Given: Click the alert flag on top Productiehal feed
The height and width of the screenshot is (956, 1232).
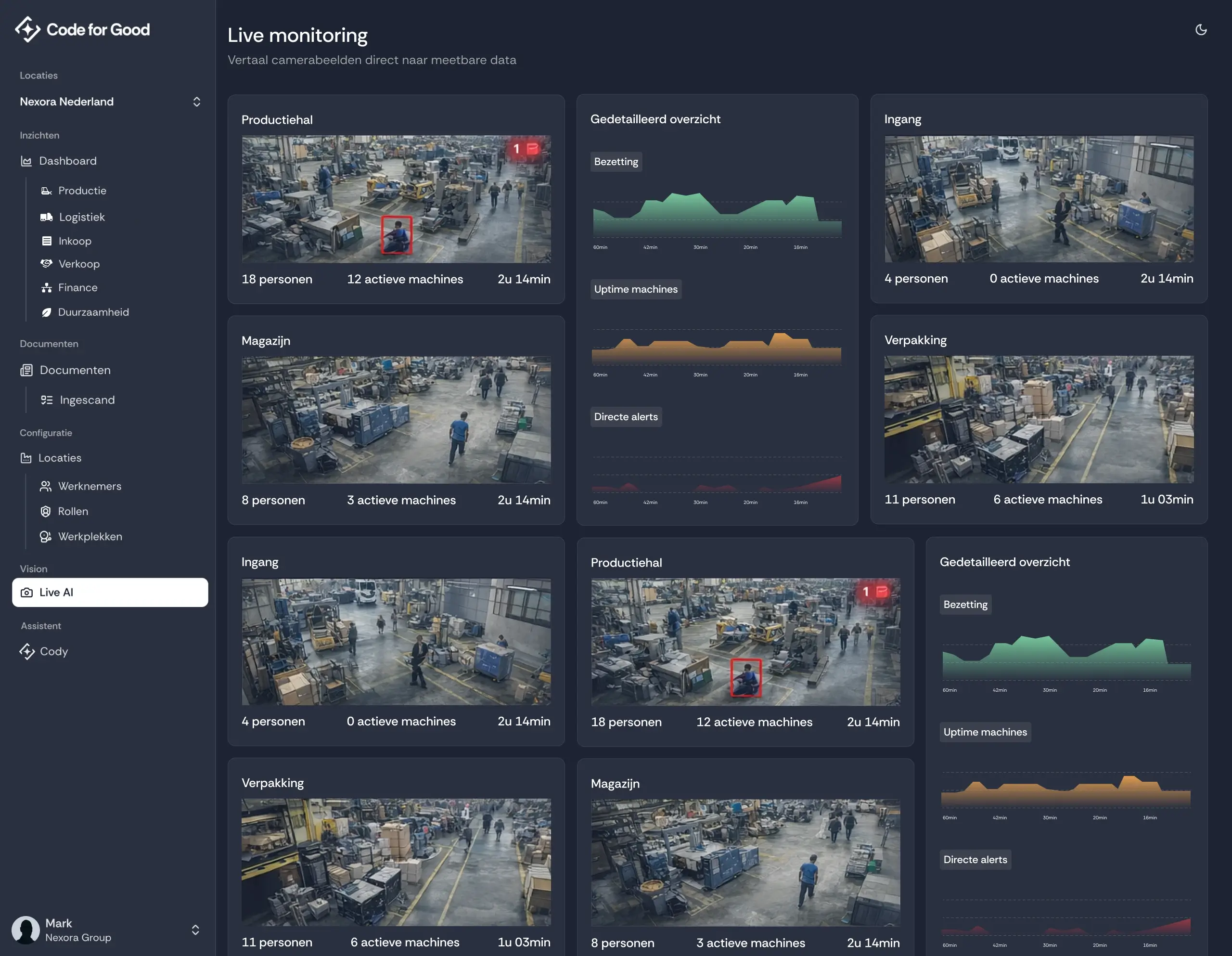Looking at the screenshot, I should click(532, 149).
